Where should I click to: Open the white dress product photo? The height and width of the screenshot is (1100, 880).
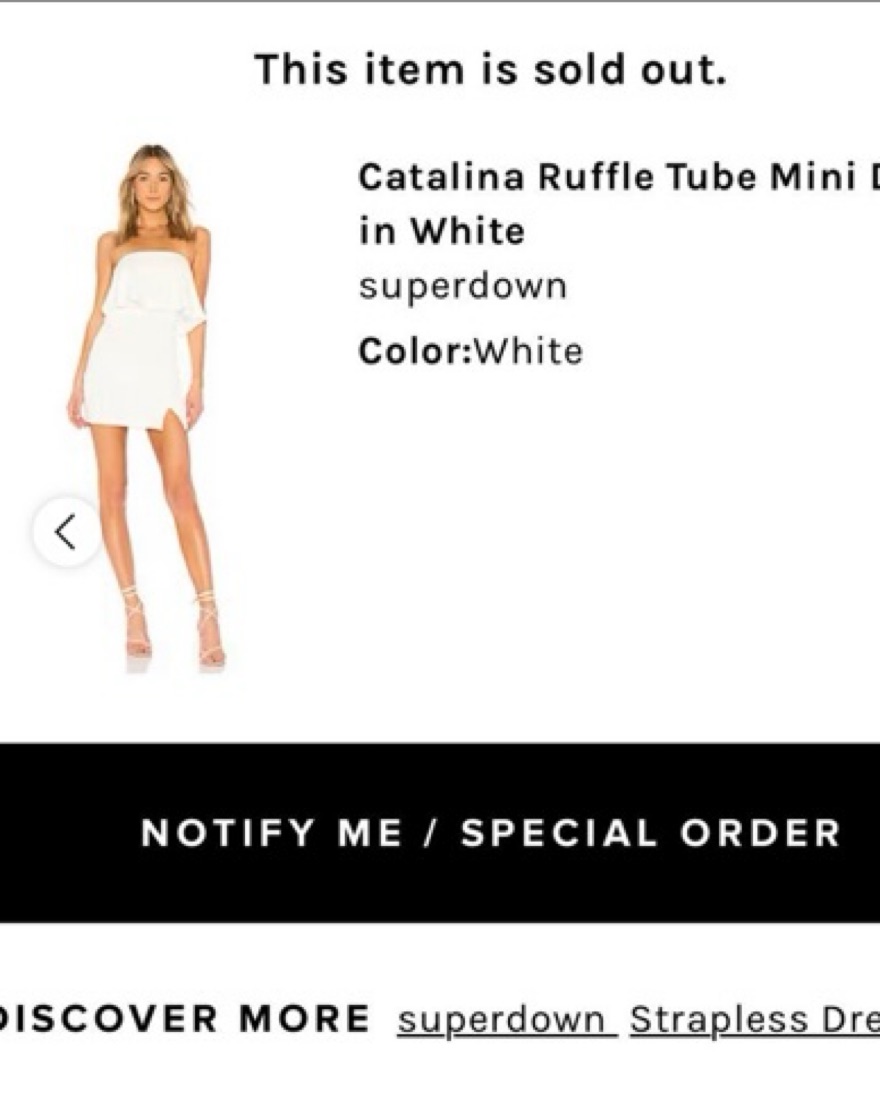click(x=150, y=400)
